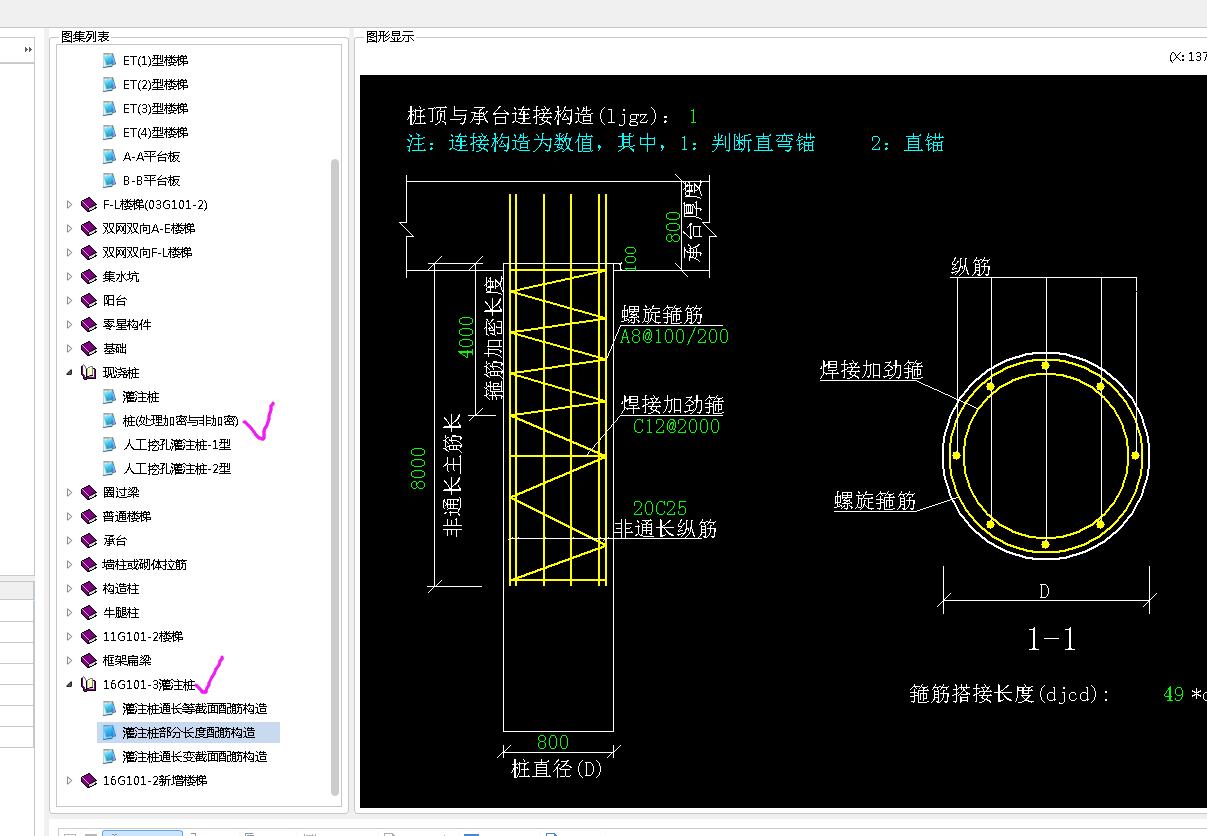The image size is (1207, 836).
Task: Click the page icon beside A-A平台板
Action: [109, 156]
